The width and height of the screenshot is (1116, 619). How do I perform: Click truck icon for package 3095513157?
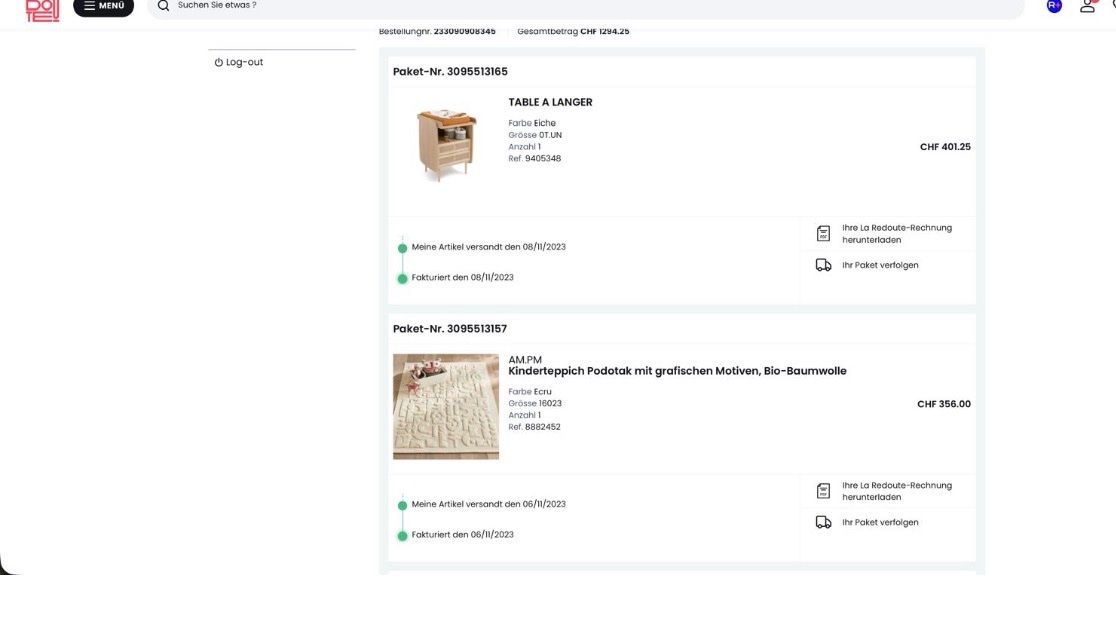point(823,523)
